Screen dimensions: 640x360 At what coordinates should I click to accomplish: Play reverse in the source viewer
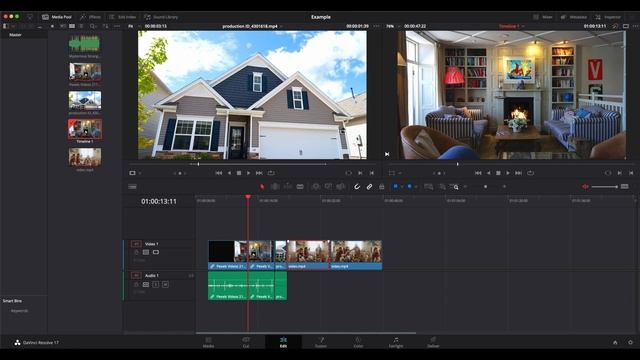click(x=229, y=173)
